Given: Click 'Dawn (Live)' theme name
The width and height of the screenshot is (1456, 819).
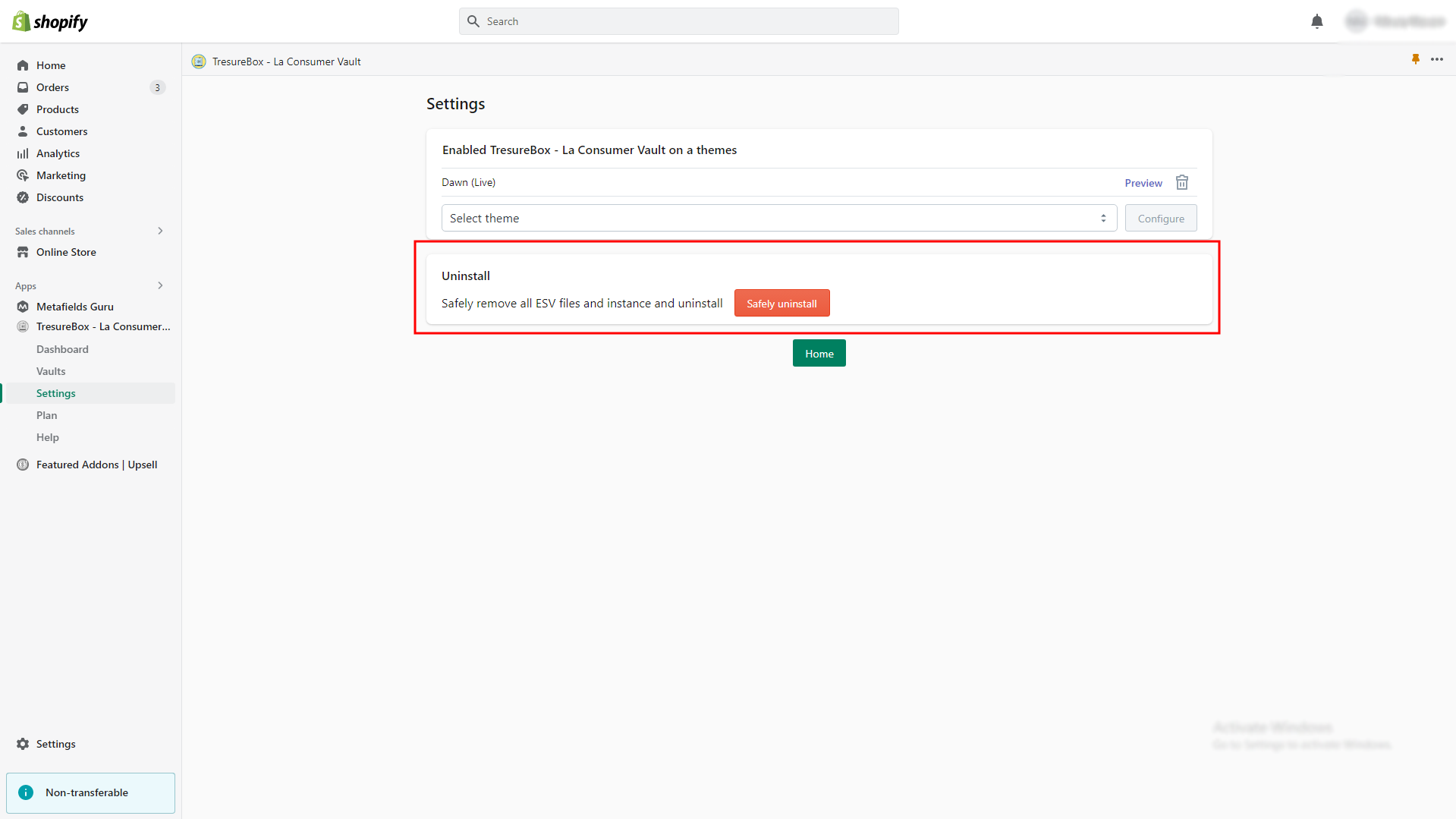Looking at the screenshot, I should [x=469, y=182].
